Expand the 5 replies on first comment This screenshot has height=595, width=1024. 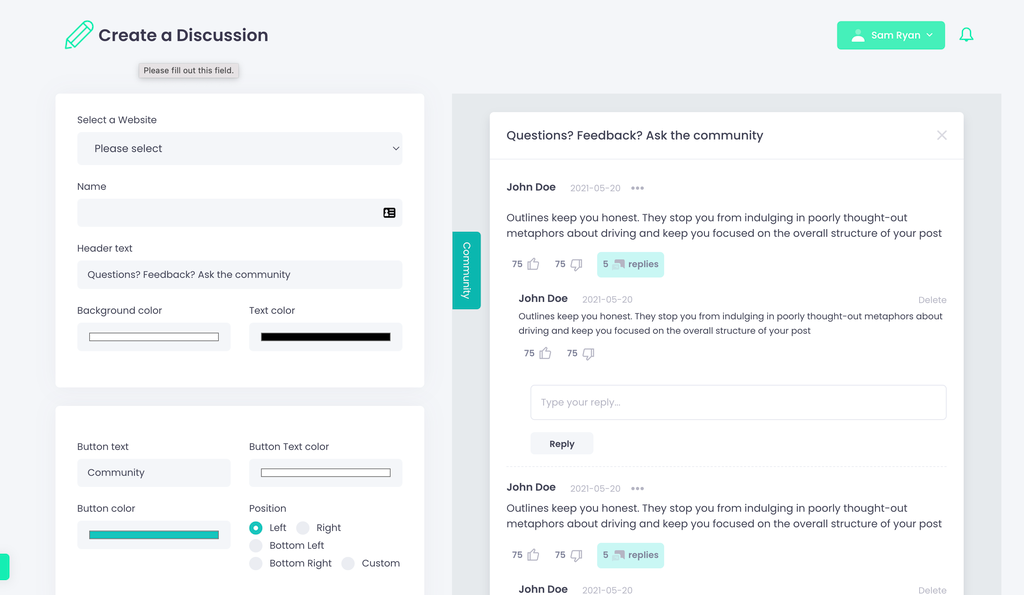[630, 265]
